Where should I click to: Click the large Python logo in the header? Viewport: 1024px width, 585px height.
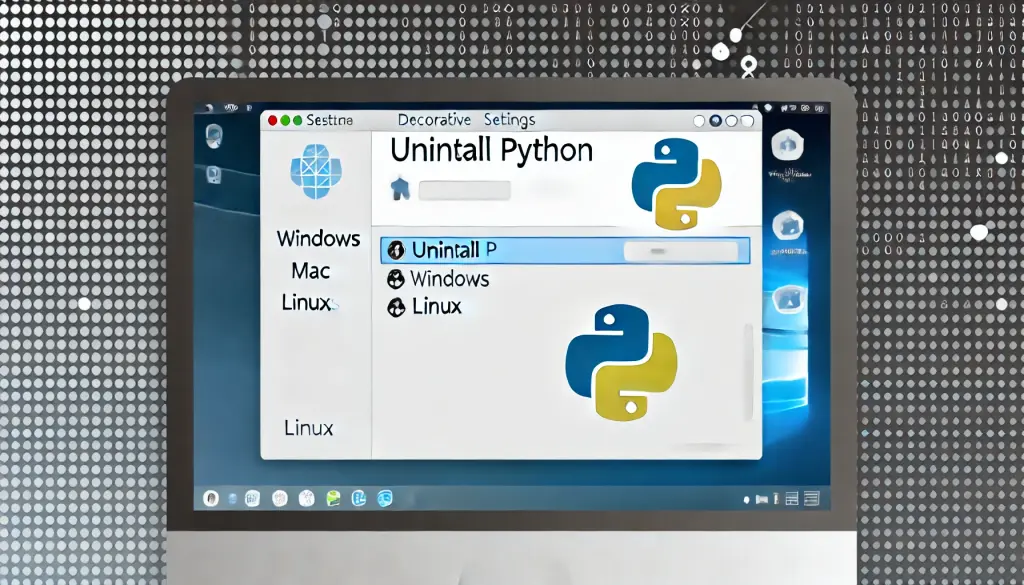click(677, 184)
